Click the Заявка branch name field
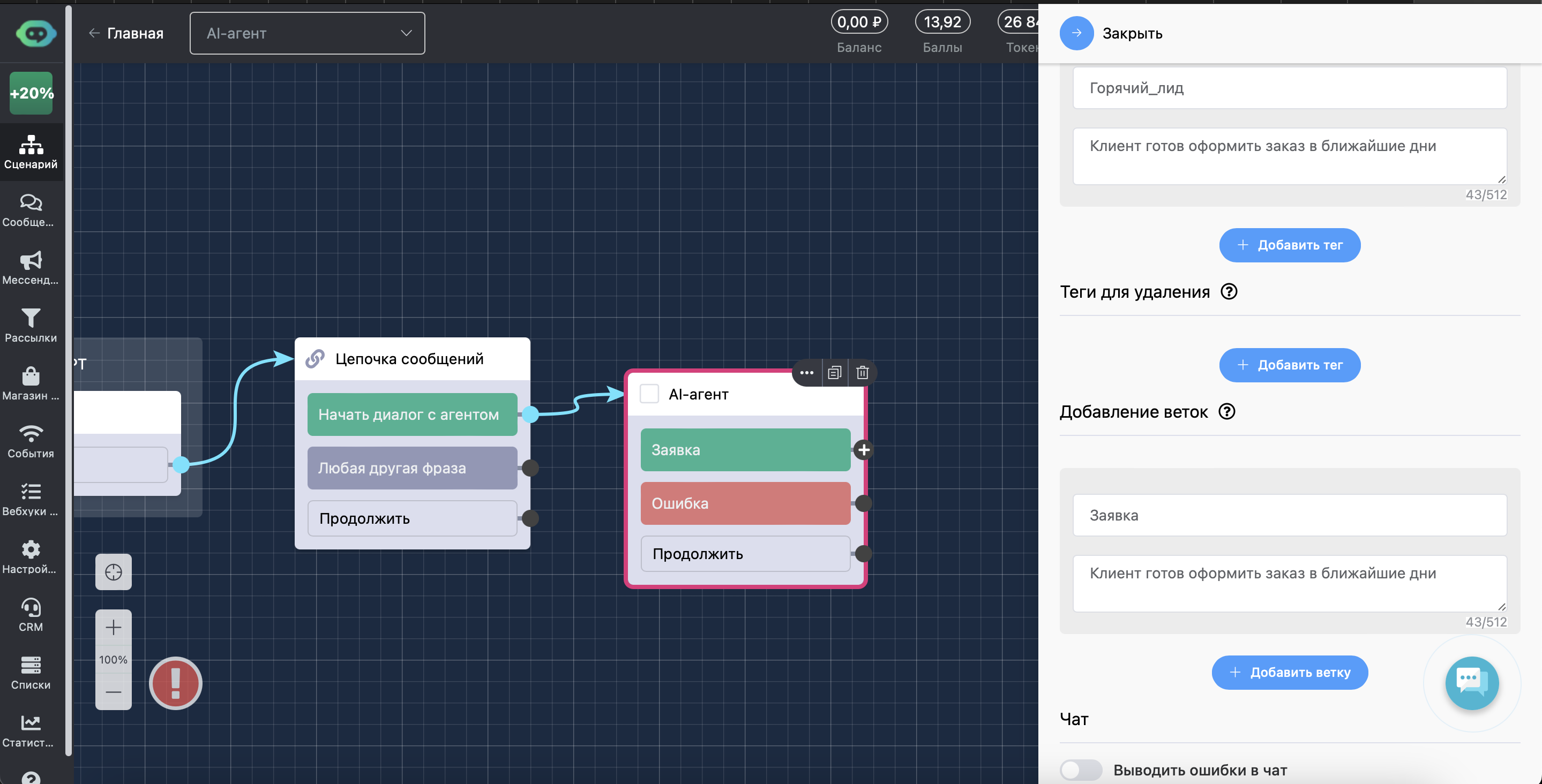 (1290, 515)
